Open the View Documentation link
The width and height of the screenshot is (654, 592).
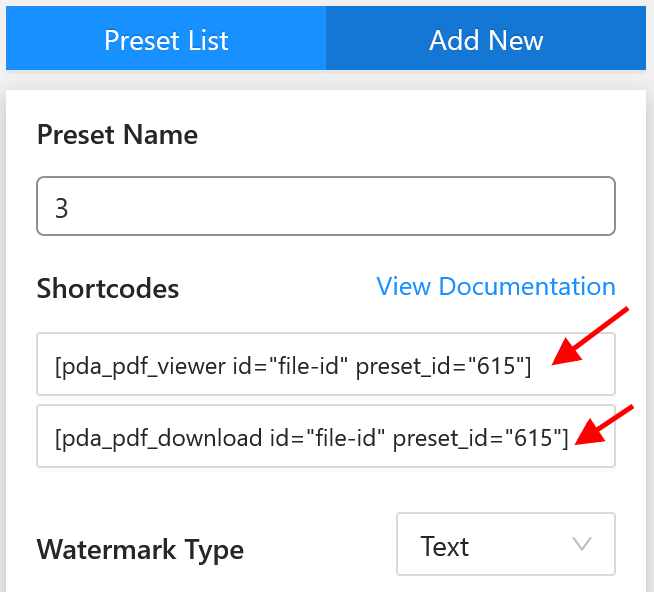click(x=496, y=287)
